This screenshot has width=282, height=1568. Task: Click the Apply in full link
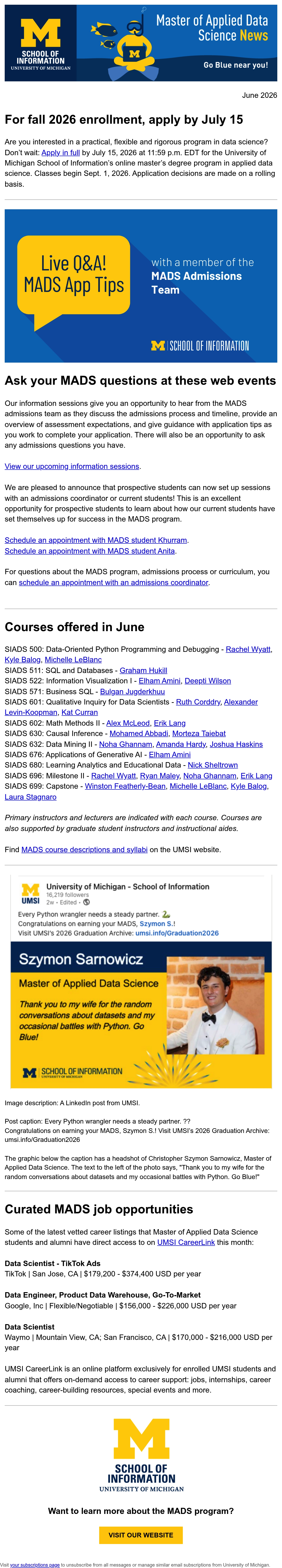click(61, 153)
